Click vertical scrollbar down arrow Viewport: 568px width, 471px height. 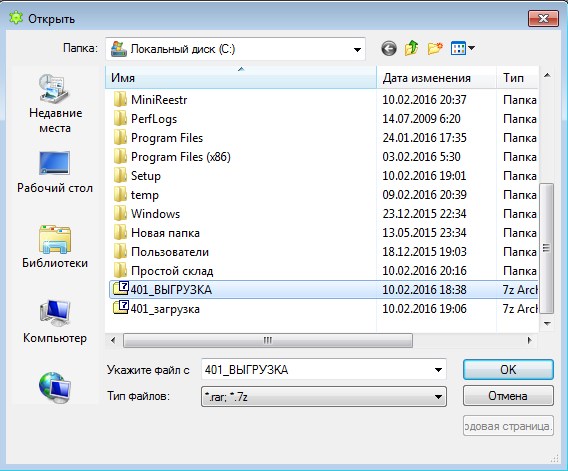(x=547, y=324)
